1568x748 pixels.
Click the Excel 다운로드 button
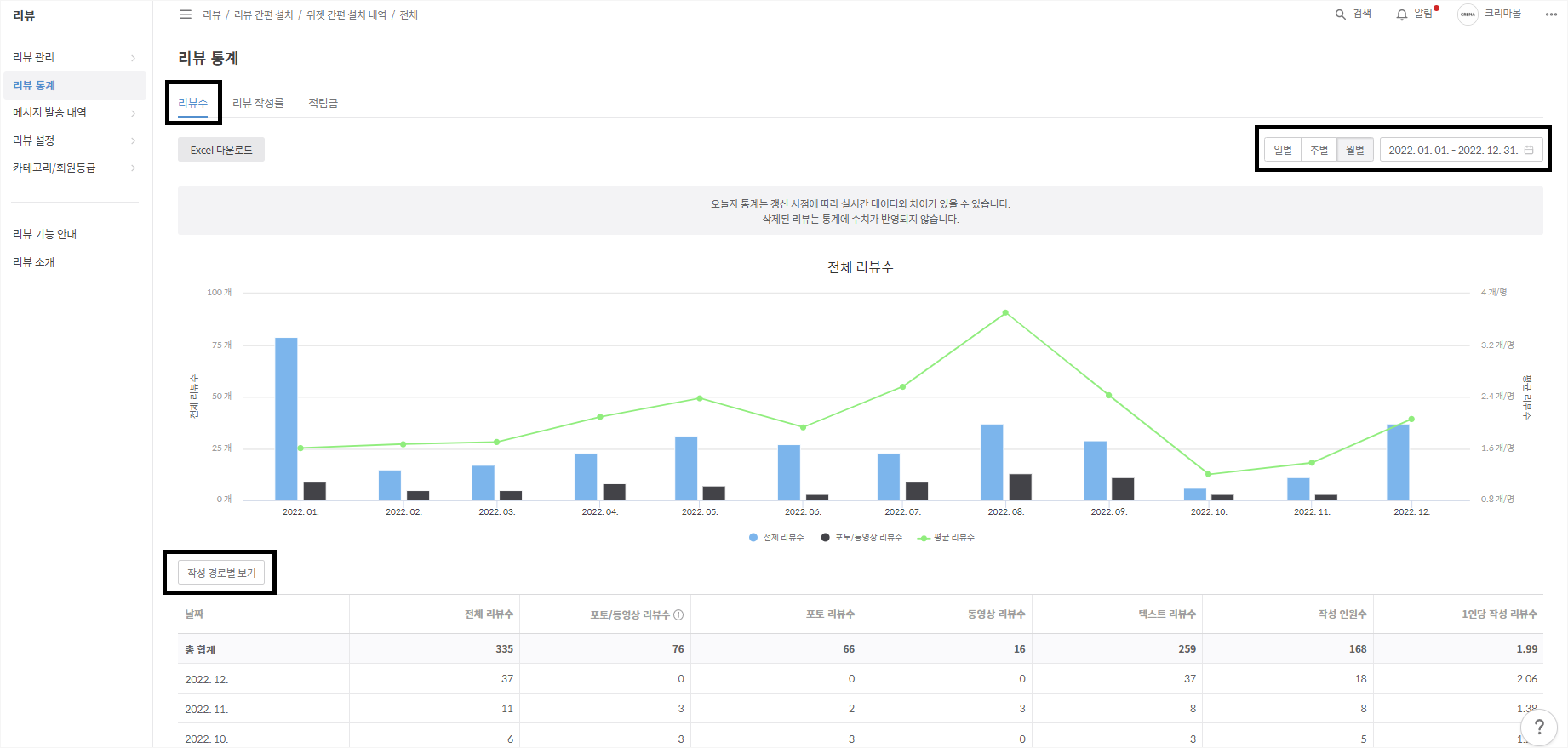click(x=221, y=150)
